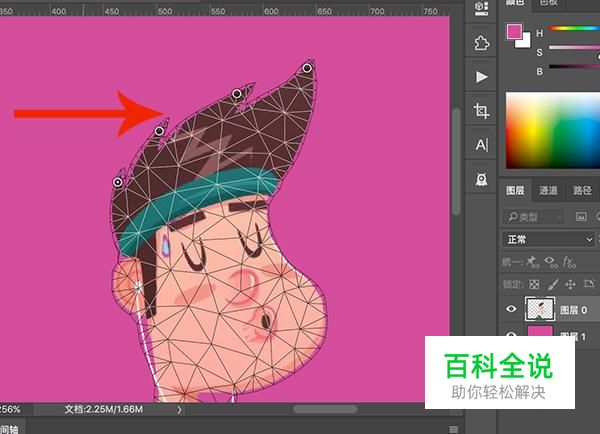Open the plug-ins puzzle piece panel icon

481,43
